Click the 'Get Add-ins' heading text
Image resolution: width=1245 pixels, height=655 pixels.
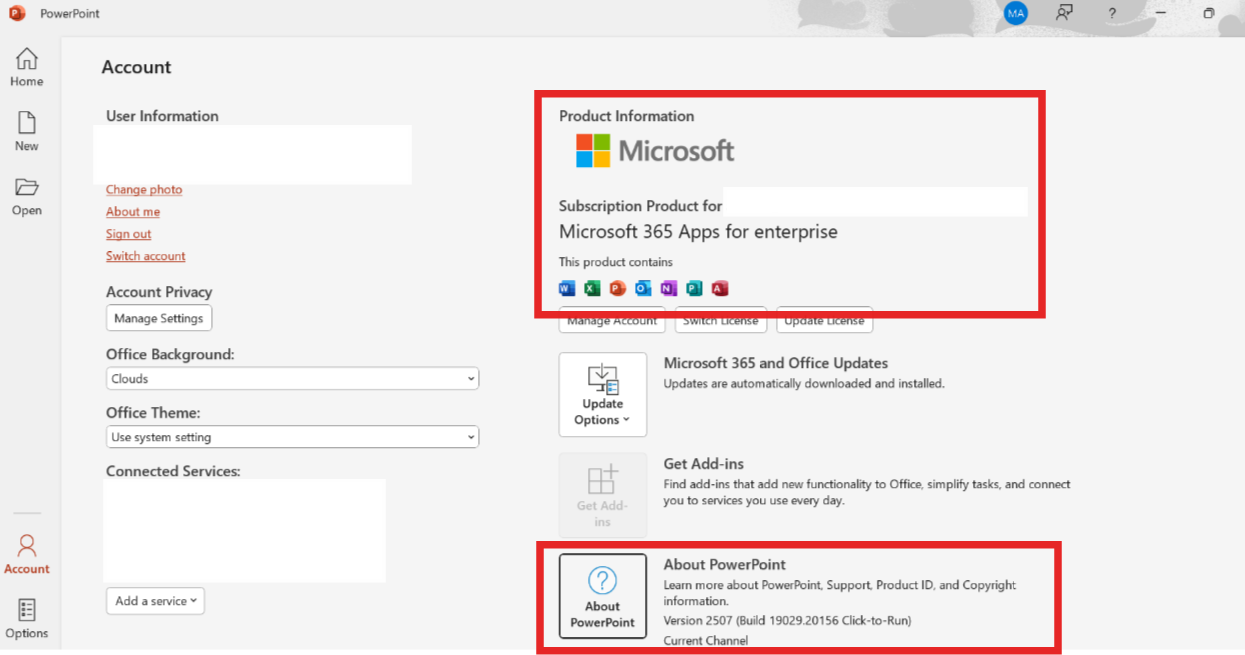(704, 464)
